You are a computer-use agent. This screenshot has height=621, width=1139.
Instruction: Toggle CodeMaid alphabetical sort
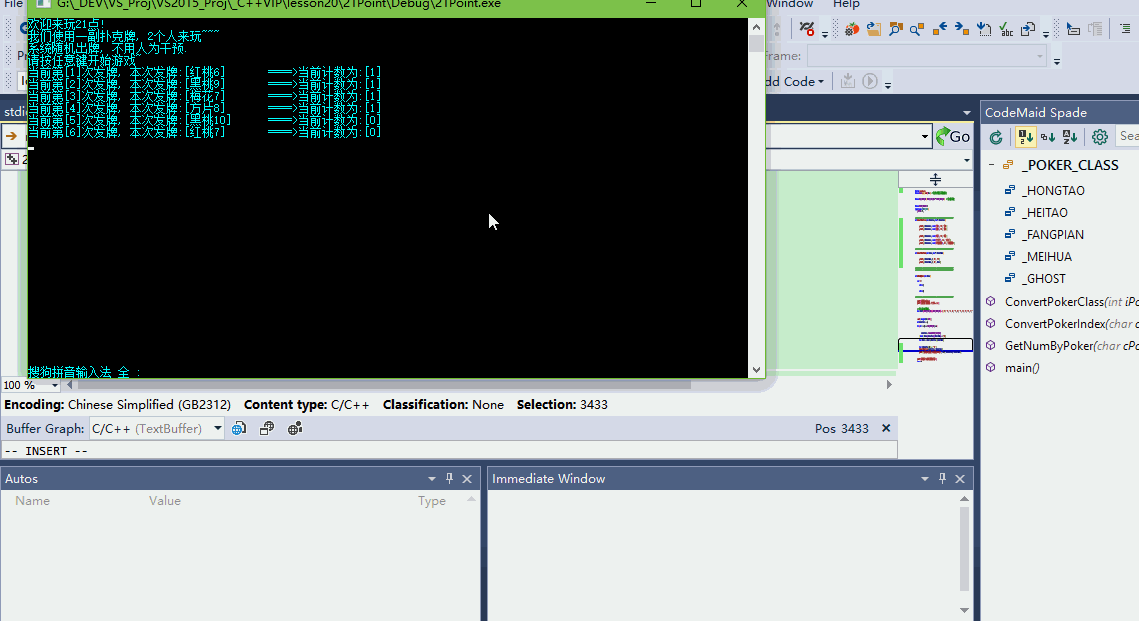tap(1070, 137)
